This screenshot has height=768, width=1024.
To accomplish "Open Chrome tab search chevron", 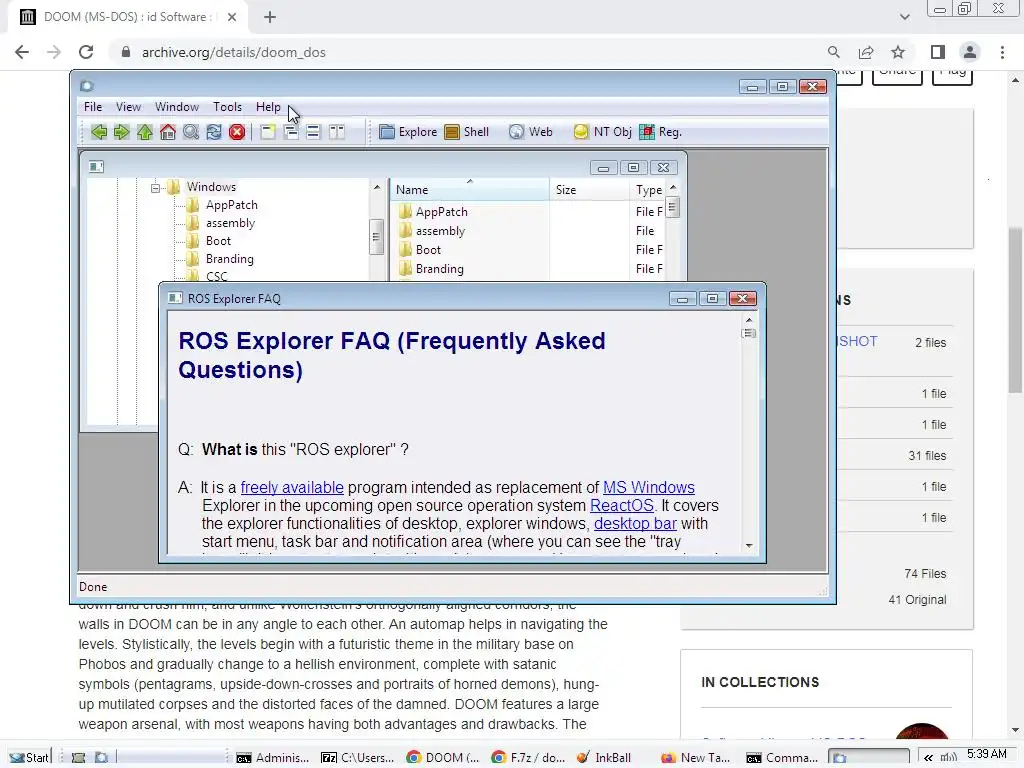I will (x=904, y=17).
